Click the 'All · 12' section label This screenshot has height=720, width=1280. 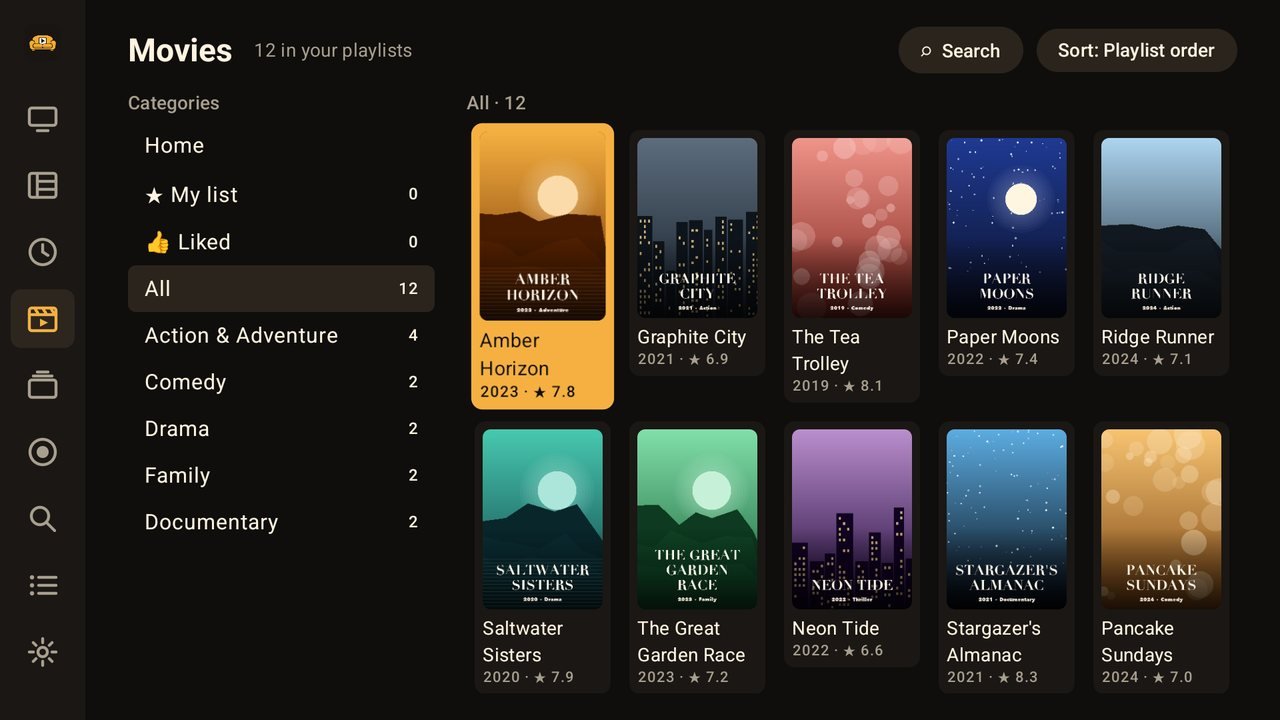click(496, 103)
